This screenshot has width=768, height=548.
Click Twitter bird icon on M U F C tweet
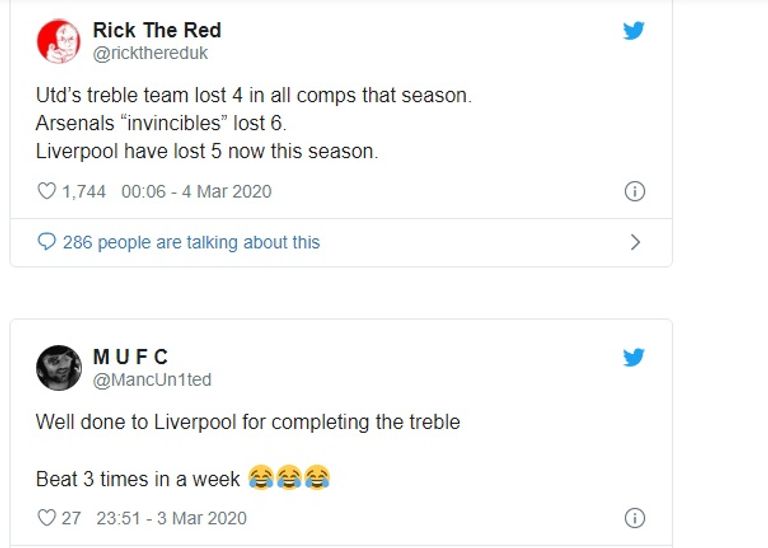click(633, 357)
